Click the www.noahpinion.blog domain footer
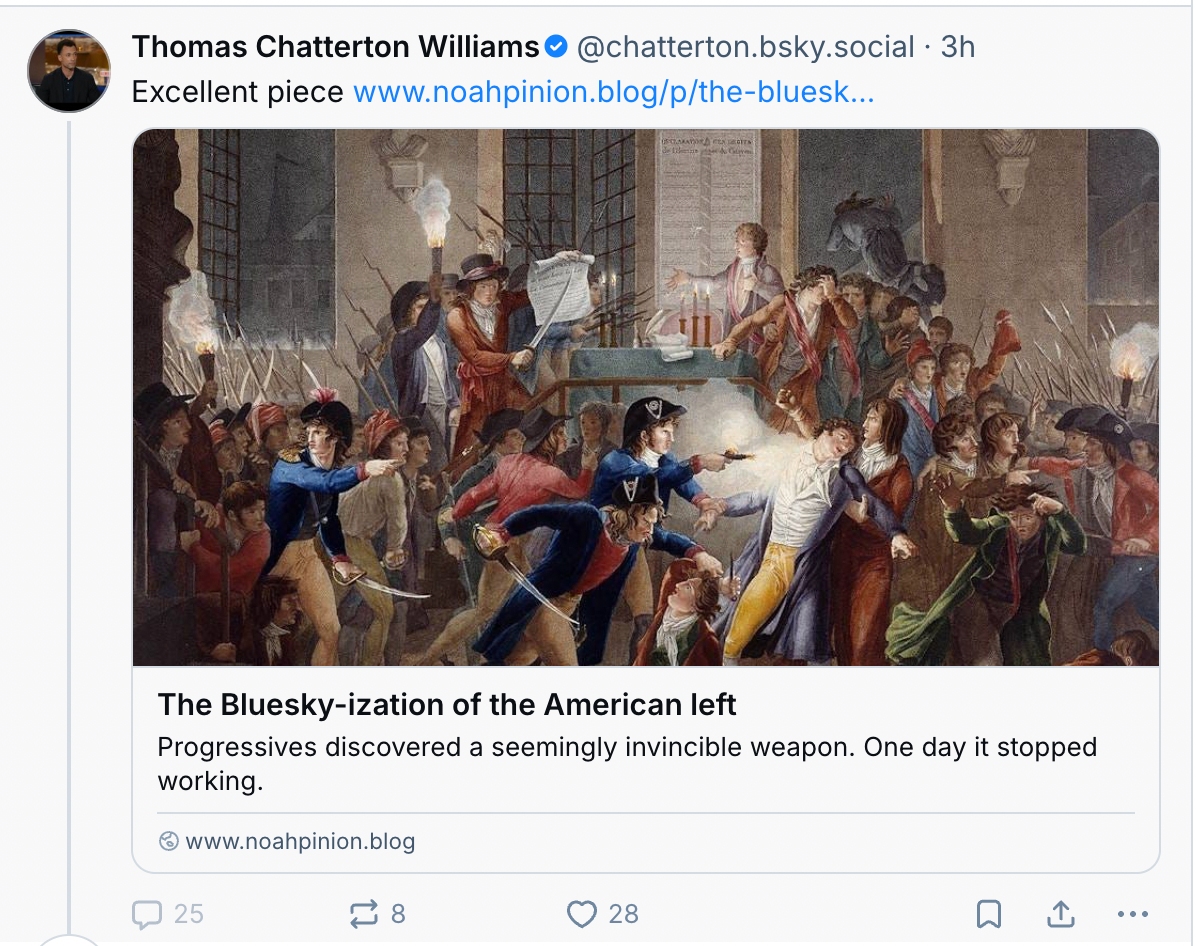Image resolution: width=1196 pixels, height=946 pixels. pyautogui.click(x=300, y=841)
